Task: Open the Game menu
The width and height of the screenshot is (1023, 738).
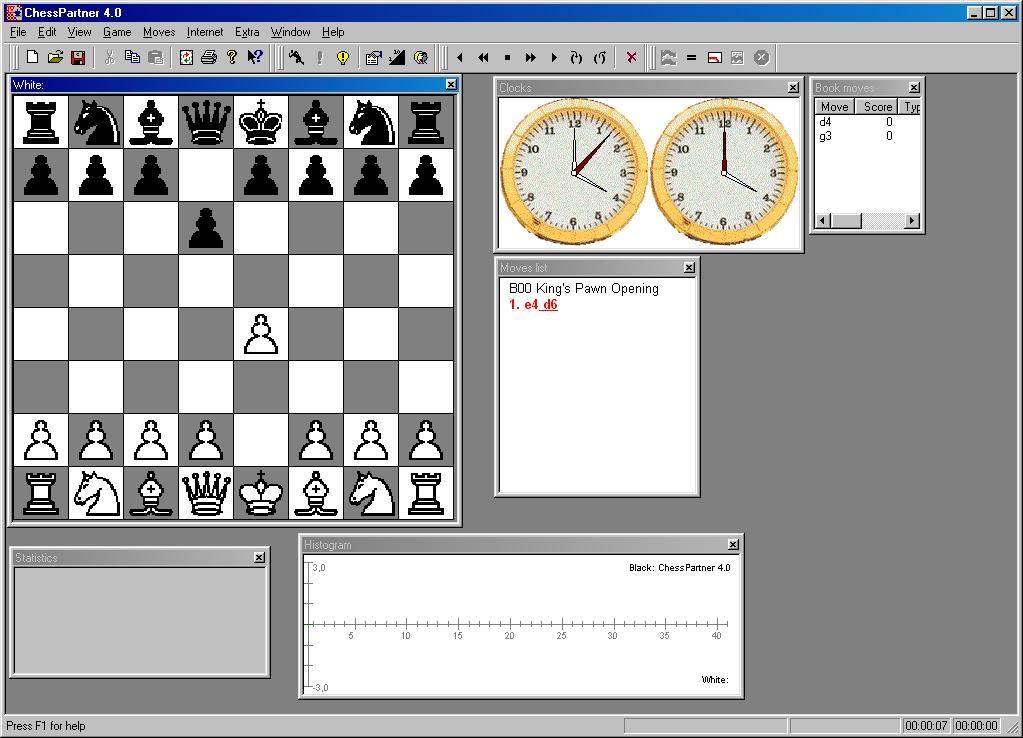Action: coord(117,32)
